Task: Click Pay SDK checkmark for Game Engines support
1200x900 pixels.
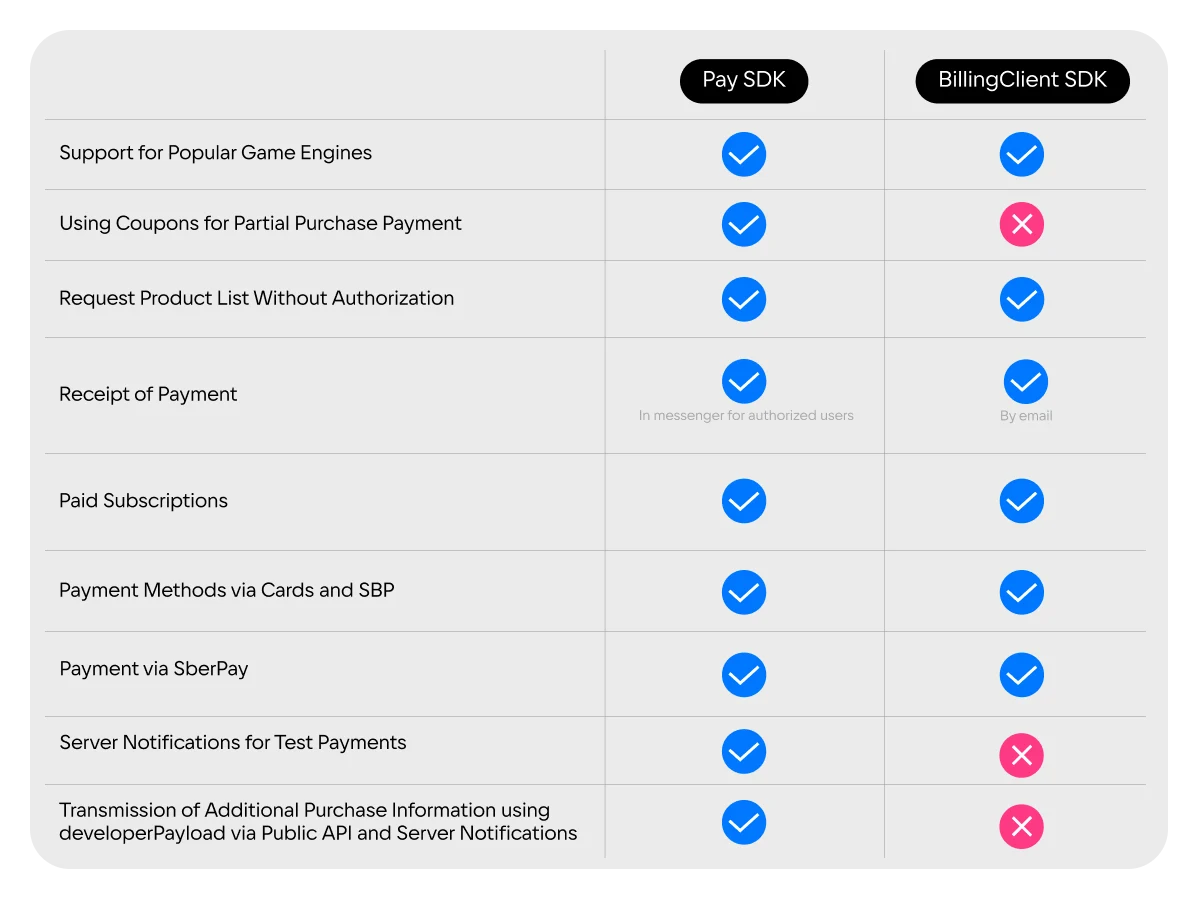Action: click(744, 155)
